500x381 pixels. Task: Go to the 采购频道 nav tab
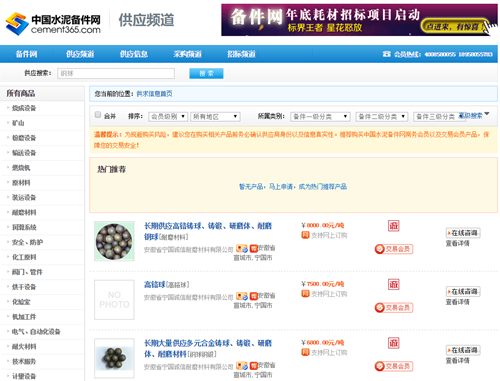pos(188,54)
